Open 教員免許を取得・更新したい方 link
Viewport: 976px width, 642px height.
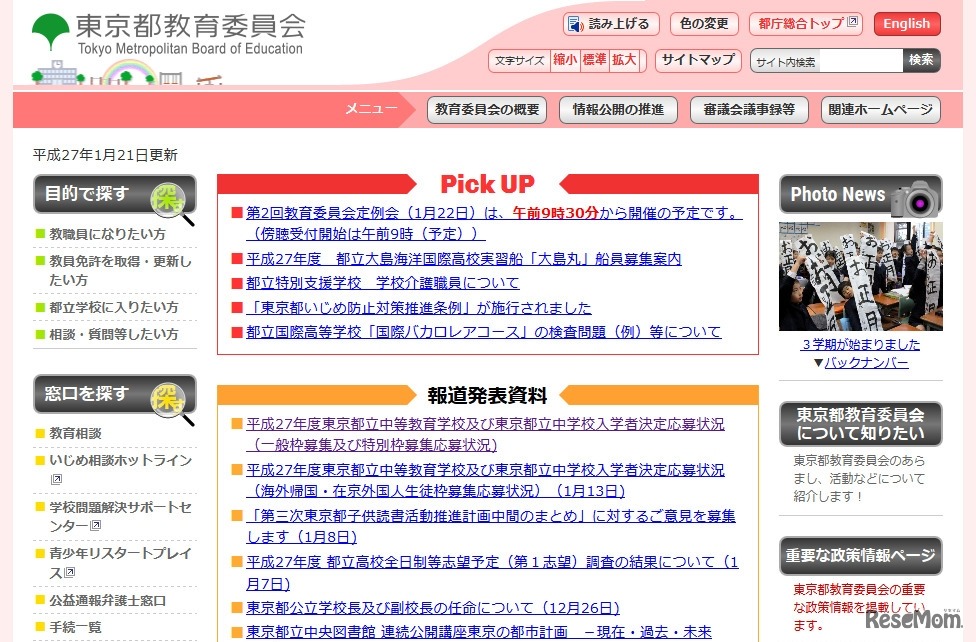120,270
